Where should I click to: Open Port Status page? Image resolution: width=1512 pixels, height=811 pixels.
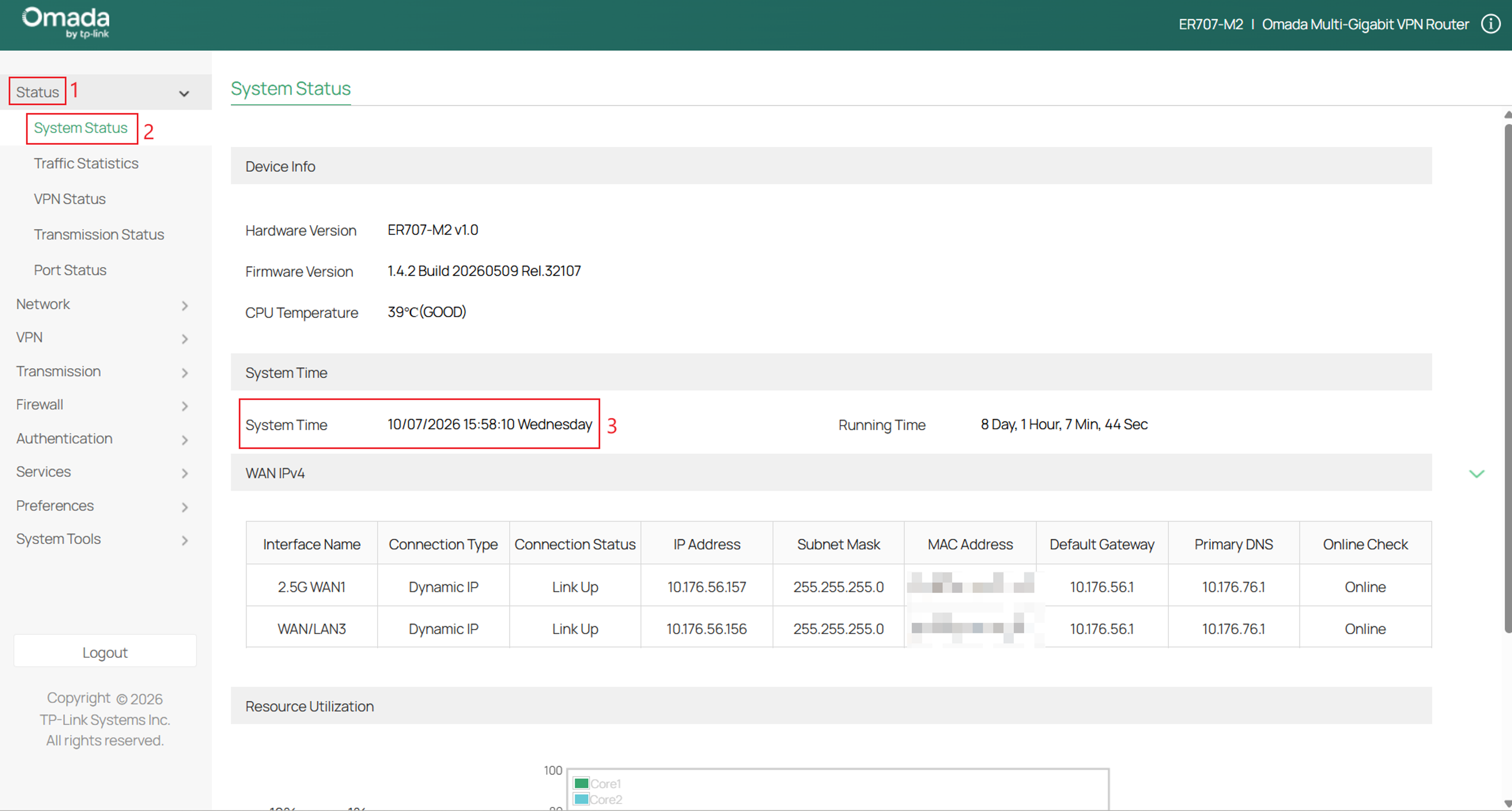click(x=70, y=270)
